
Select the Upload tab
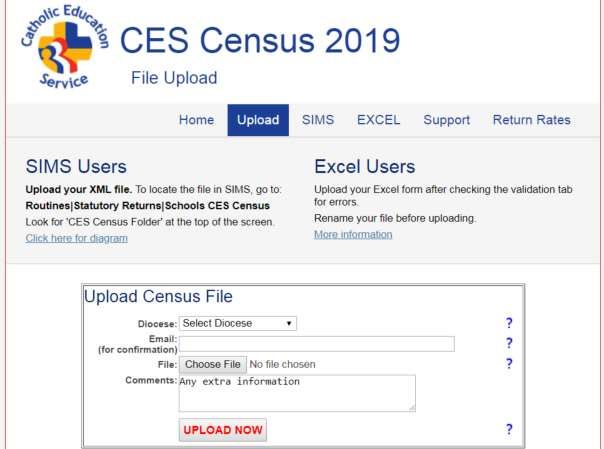(x=258, y=120)
